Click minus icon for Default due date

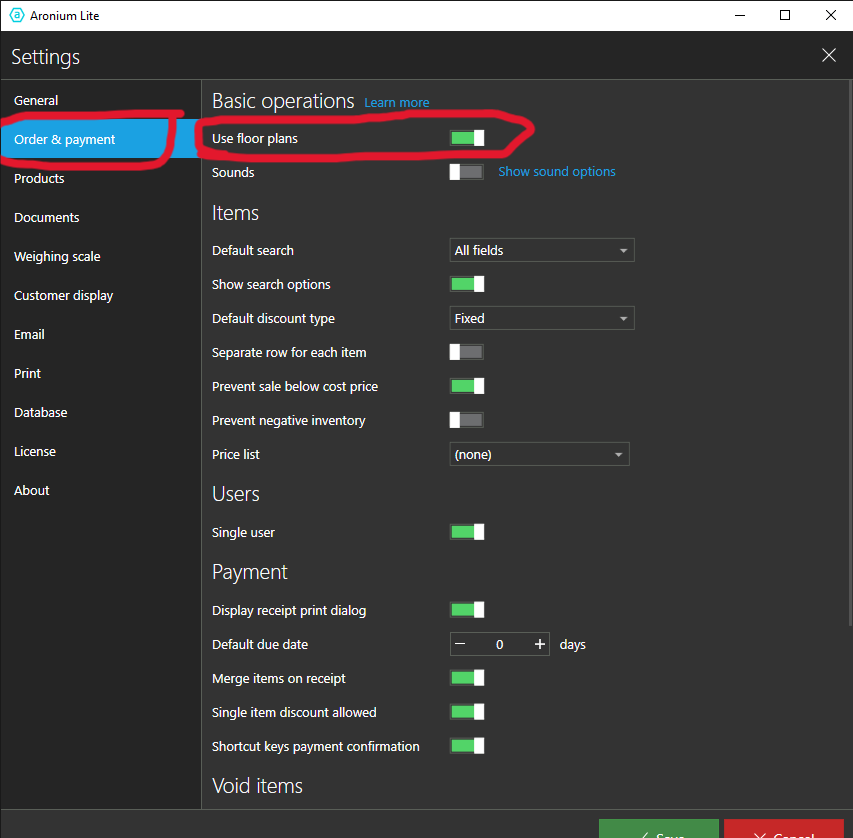[x=460, y=644]
